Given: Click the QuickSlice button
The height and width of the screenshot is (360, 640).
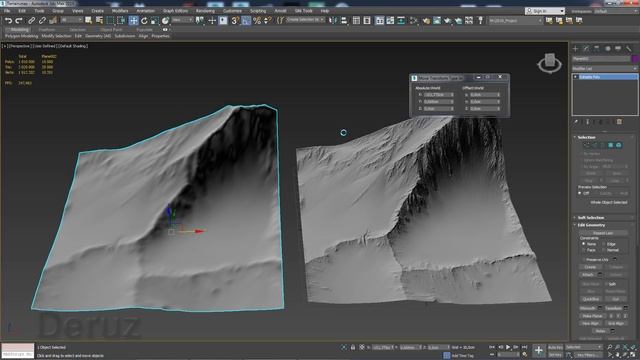Looking at the screenshot, I should pos(591,299).
